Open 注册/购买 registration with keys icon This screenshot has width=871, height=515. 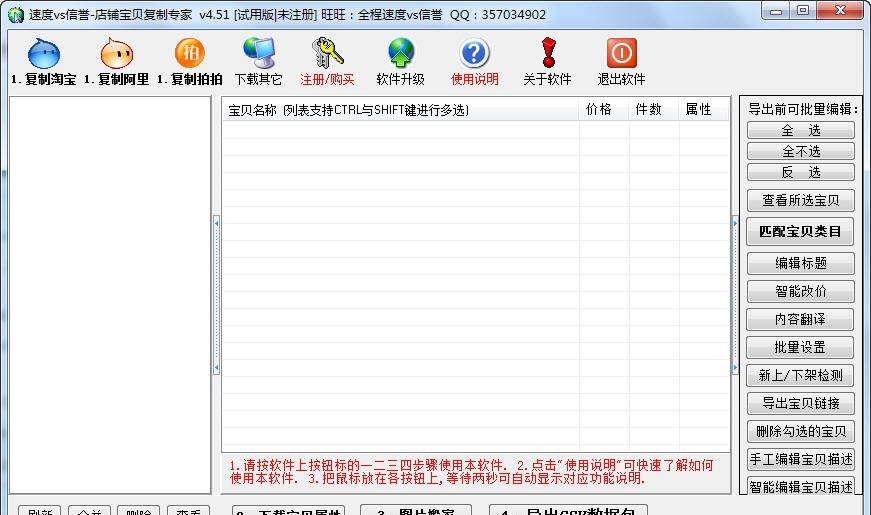click(327, 62)
